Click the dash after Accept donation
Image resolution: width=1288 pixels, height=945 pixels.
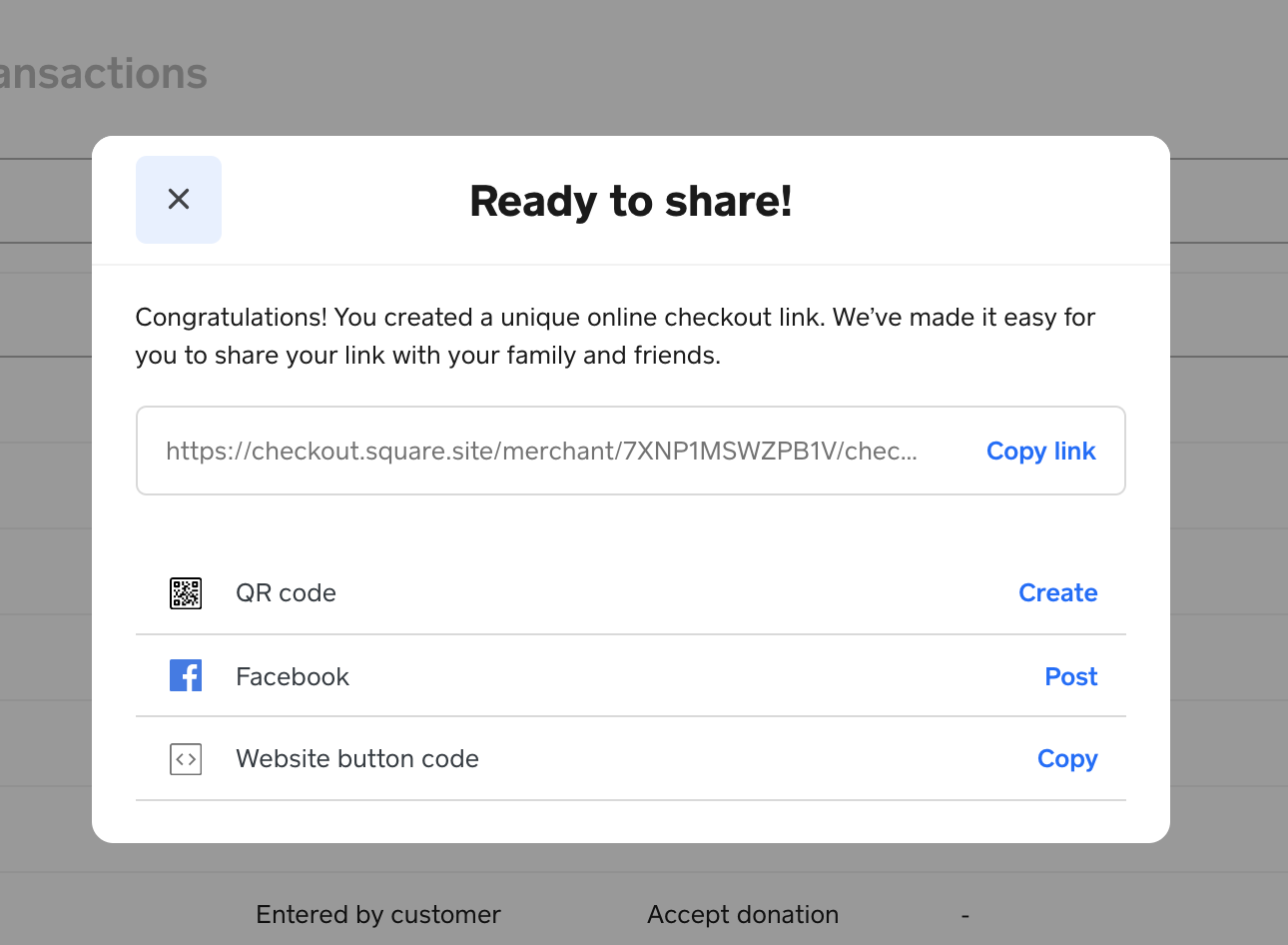click(966, 915)
